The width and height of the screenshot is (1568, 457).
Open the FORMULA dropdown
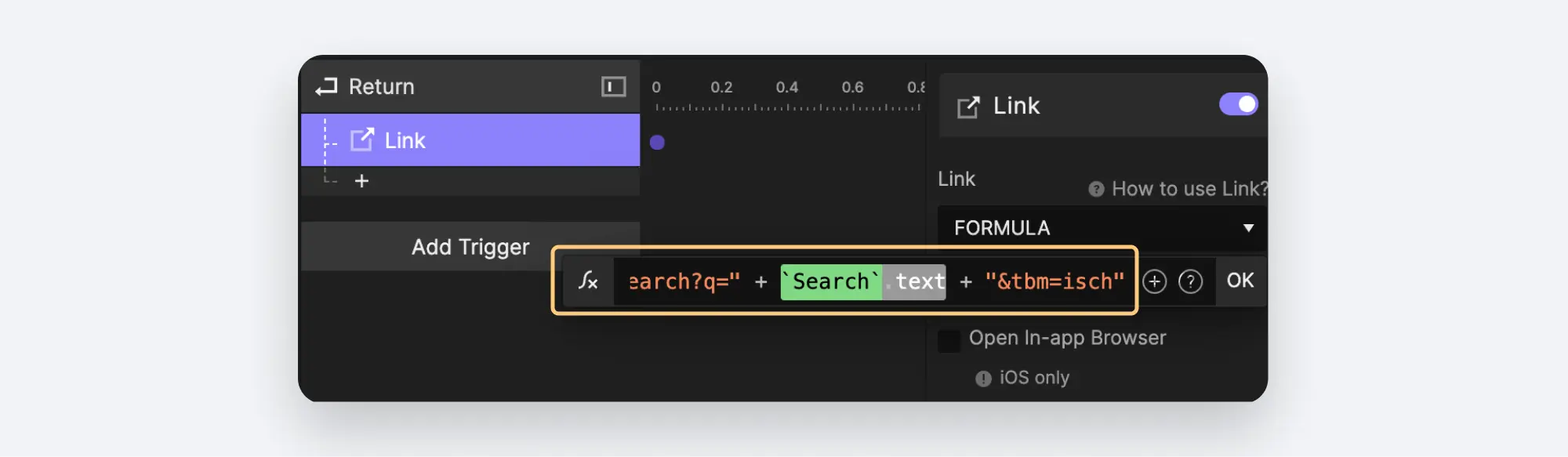[1102, 228]
